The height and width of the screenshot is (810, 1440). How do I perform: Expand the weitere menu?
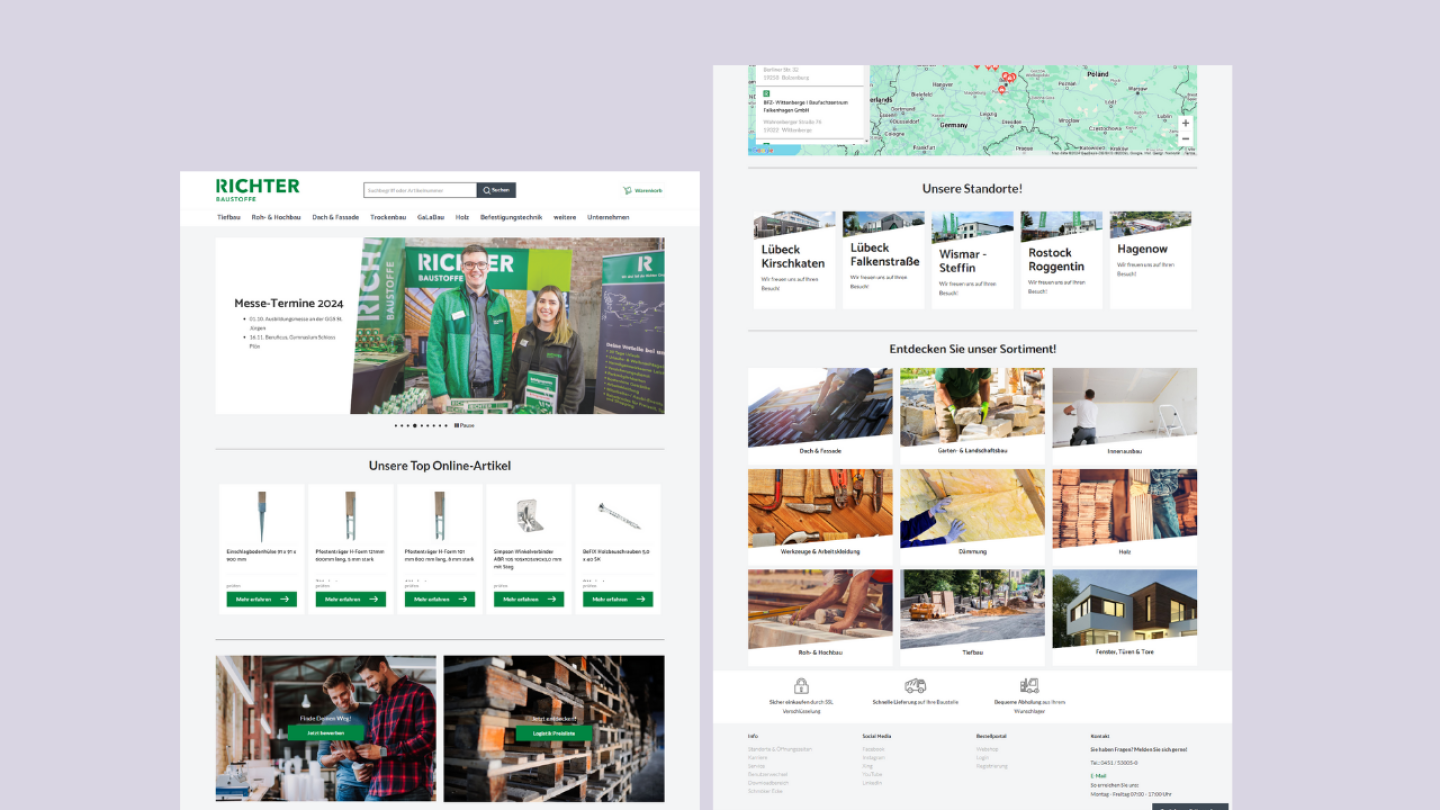click(565, 217)
